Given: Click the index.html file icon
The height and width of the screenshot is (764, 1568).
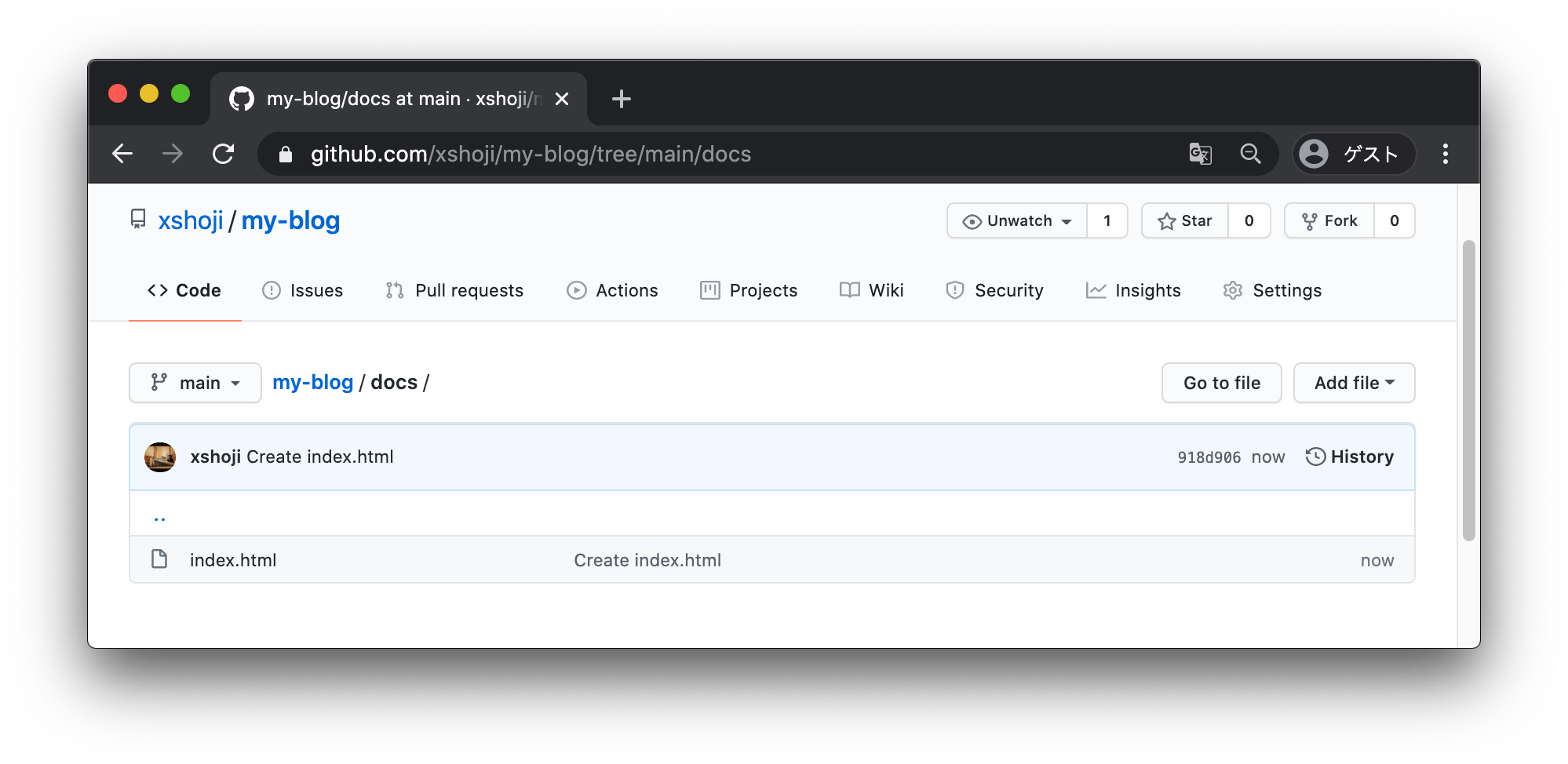Looking at the screenshot, I should tap(159, 559).
